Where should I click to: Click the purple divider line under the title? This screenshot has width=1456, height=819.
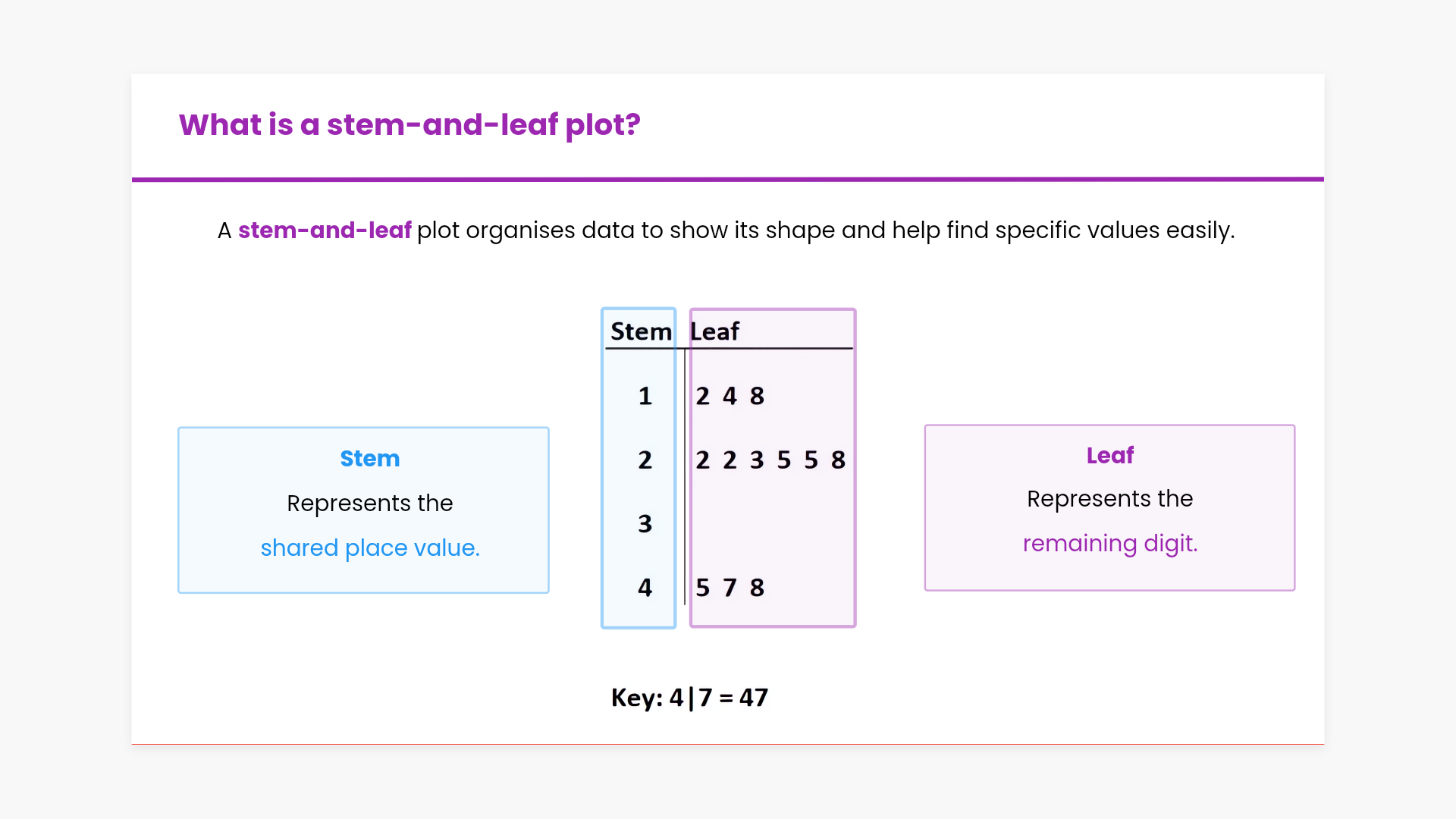coord(728,180)
